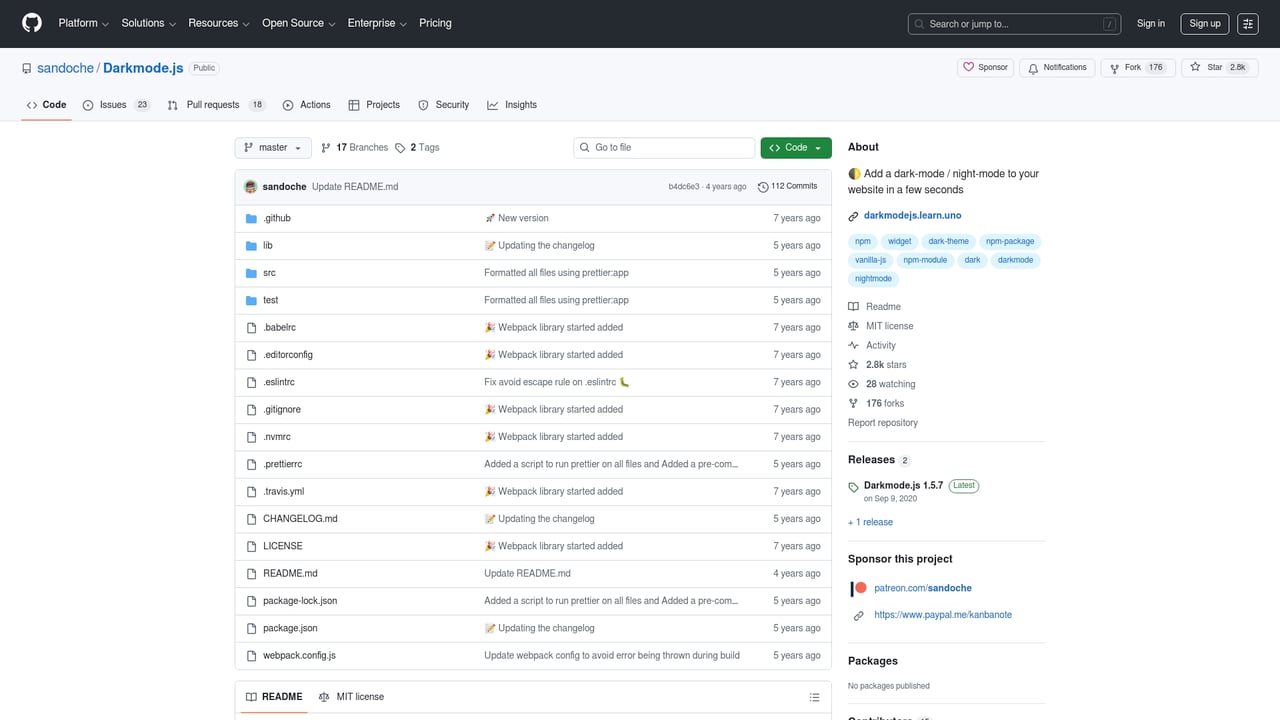The width and height of the screenshot is (1280, 720).
Task: Open the Pull requests tab
Action: coord(212,104)
